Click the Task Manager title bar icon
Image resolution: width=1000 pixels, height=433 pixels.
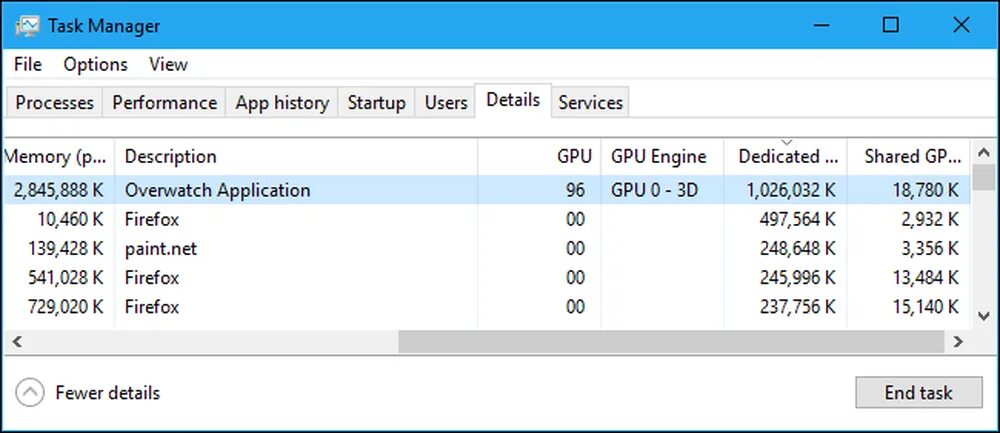[28, 25]
